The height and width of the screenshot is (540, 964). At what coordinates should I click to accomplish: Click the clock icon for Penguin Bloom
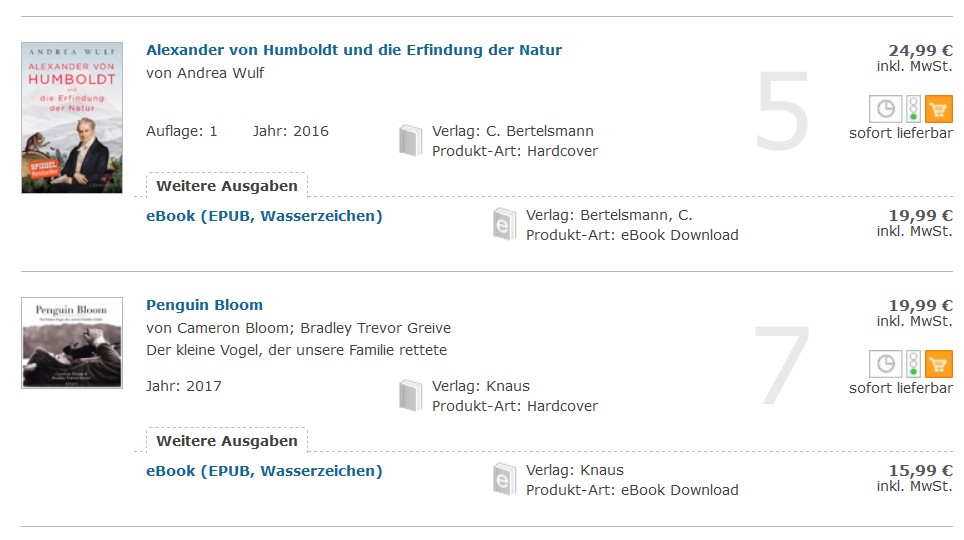[x=885, y=363]
